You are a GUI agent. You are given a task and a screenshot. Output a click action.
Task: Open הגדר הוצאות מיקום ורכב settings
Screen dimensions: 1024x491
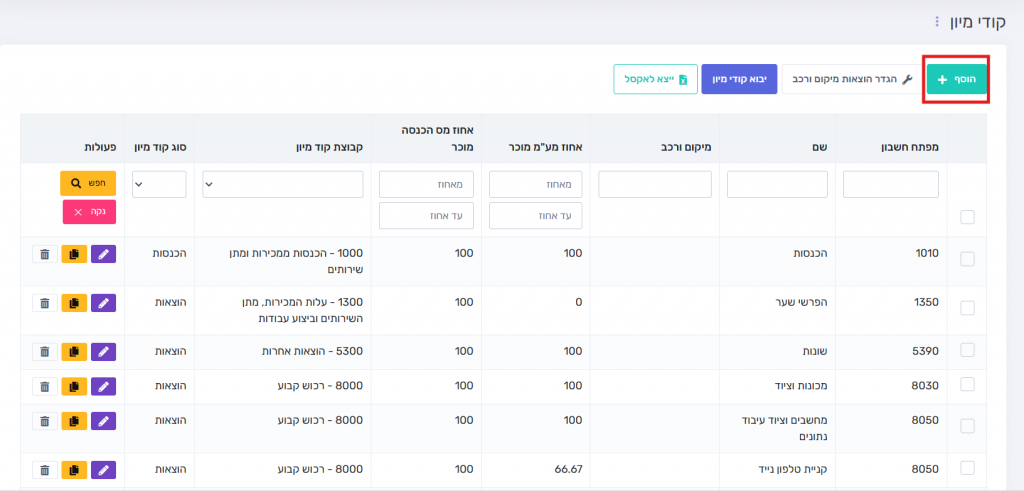click(x=851, y=79)
